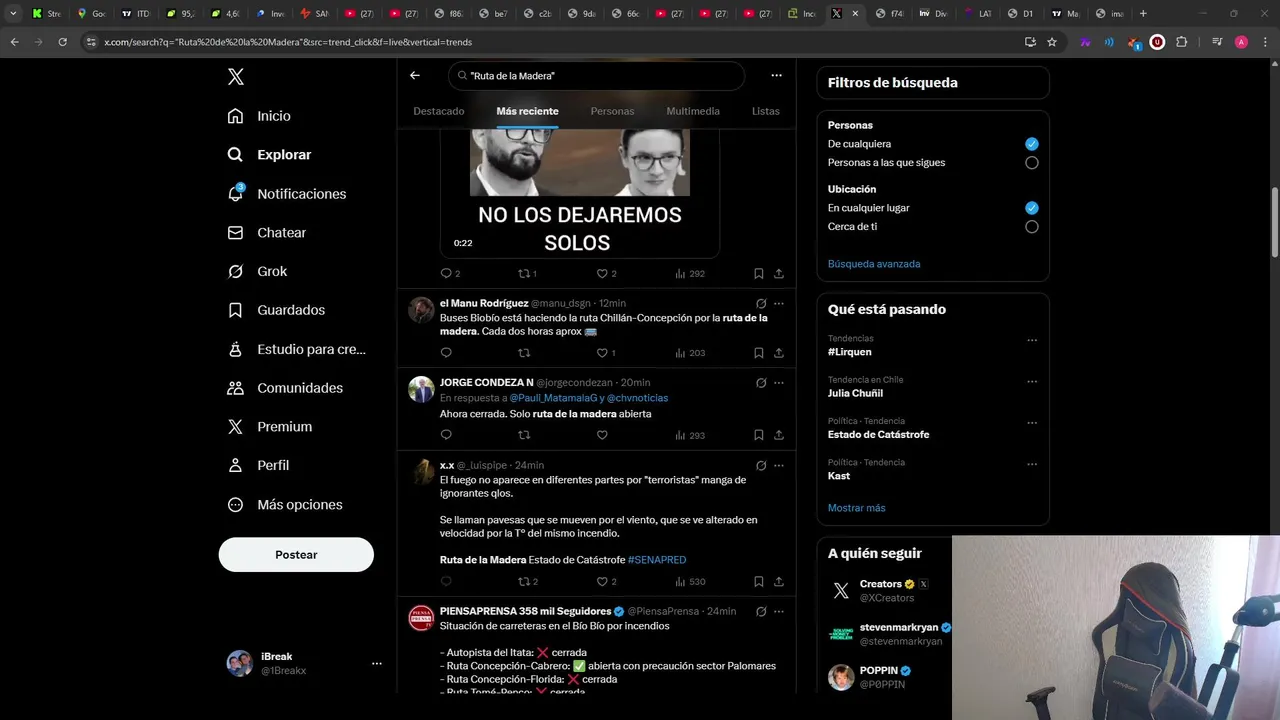Open Comunidades in sidebar
The image size is (1280, 720).
pos(285,388)
